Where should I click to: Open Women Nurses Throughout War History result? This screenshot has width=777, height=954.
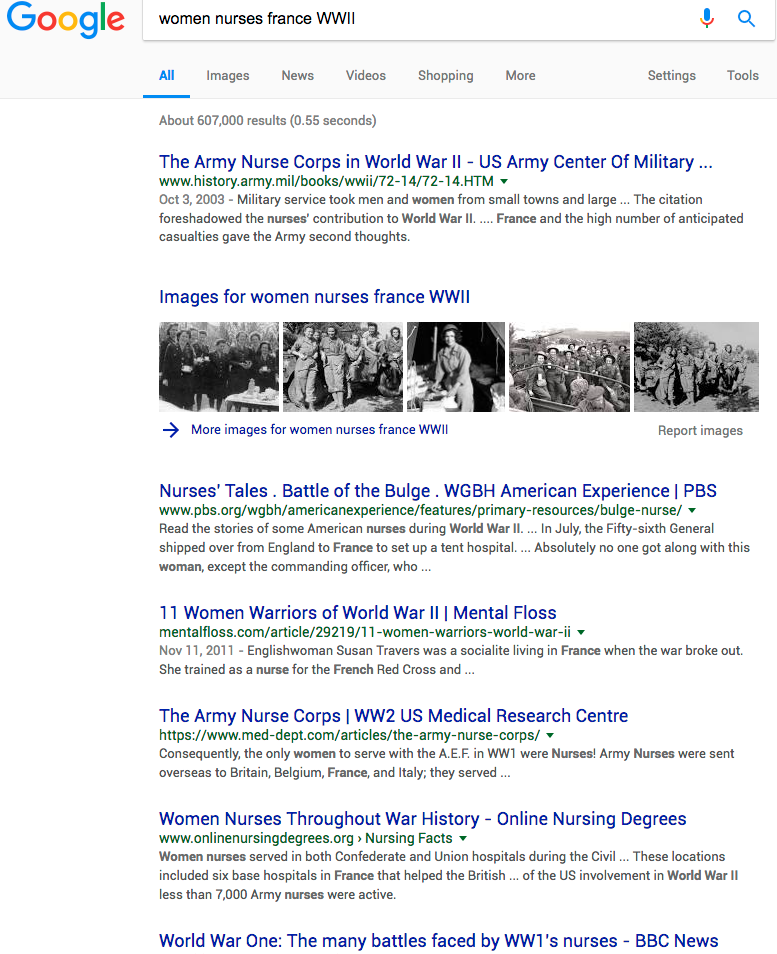pyautogui.click(x=423, y=819)
